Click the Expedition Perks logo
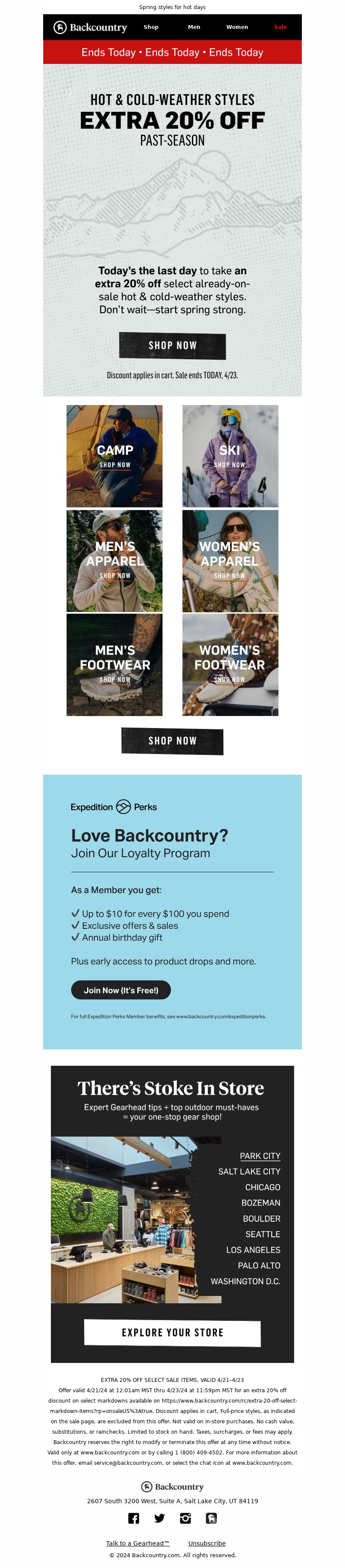The height and width of the screenshot is (1568, 345). point(113,807)
